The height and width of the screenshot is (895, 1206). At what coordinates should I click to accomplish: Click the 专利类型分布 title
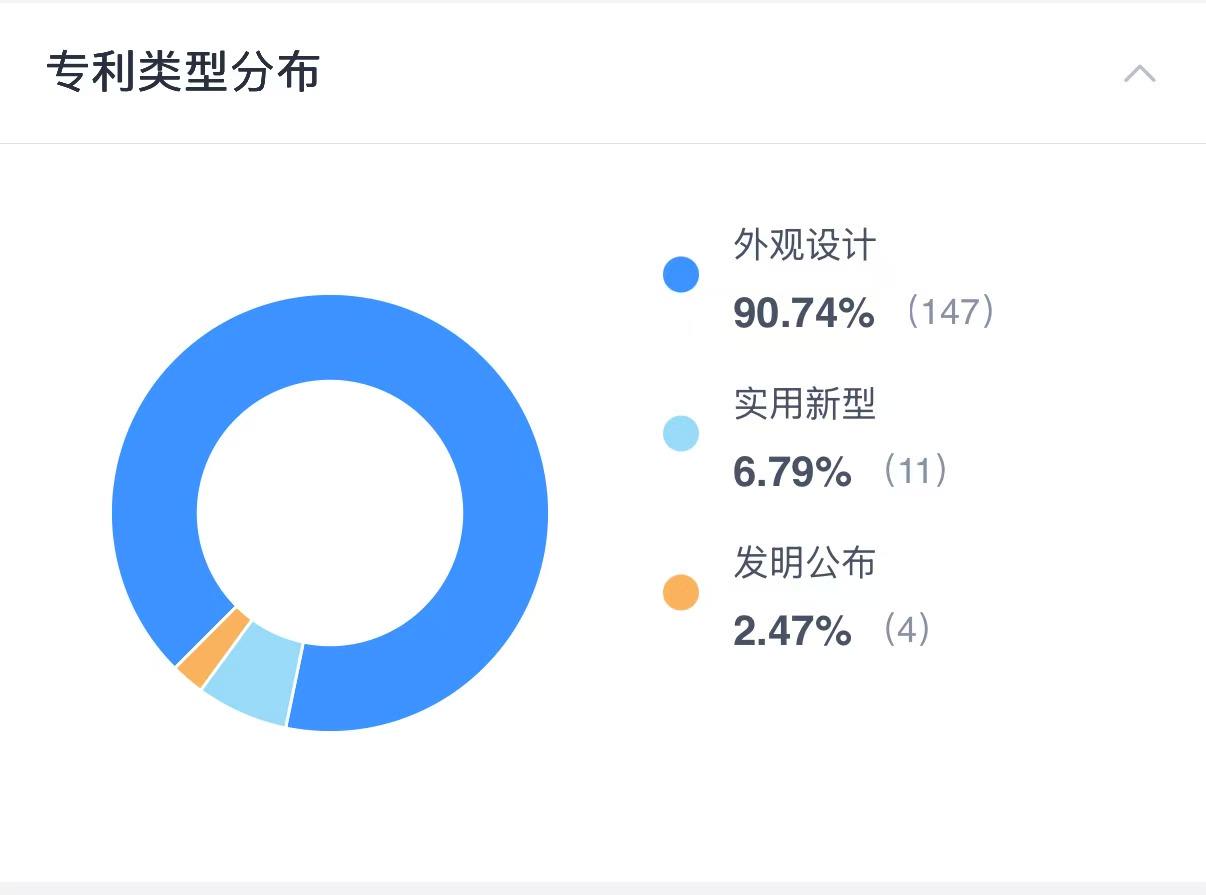point(183,73)
